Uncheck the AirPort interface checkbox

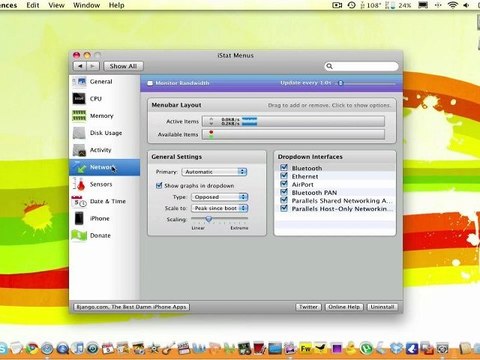pos(284,184)
